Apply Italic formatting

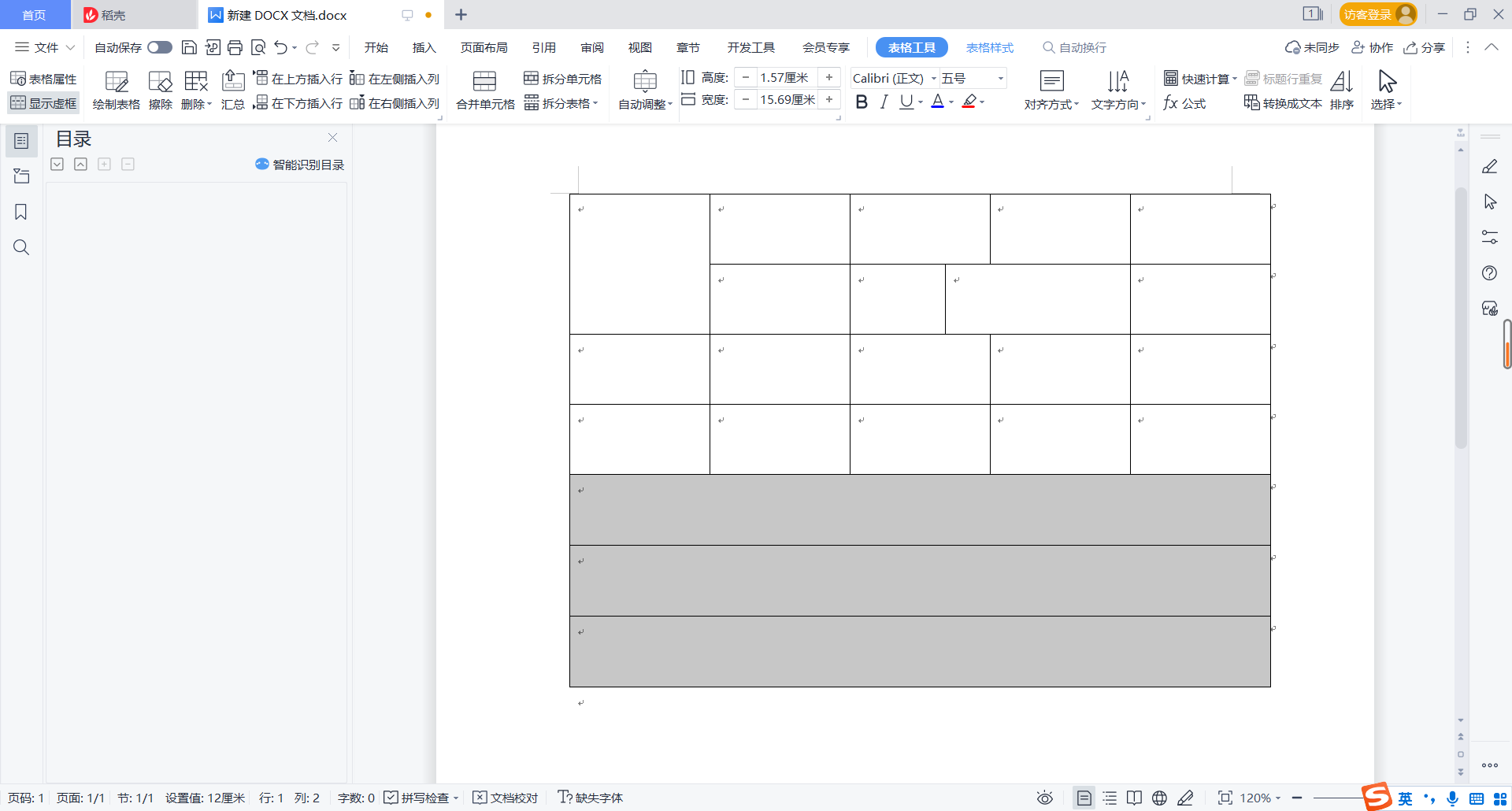884,102
